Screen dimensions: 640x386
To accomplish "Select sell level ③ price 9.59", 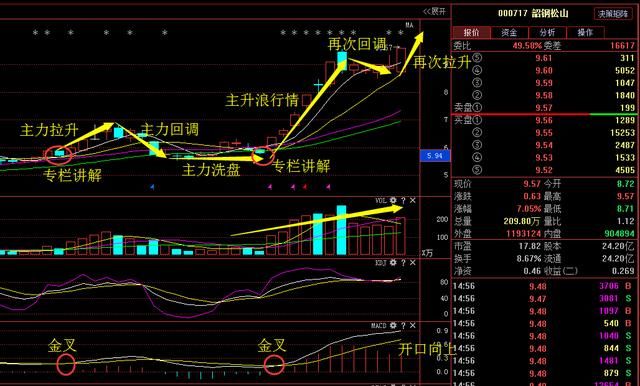I will [x=544, y=83].
